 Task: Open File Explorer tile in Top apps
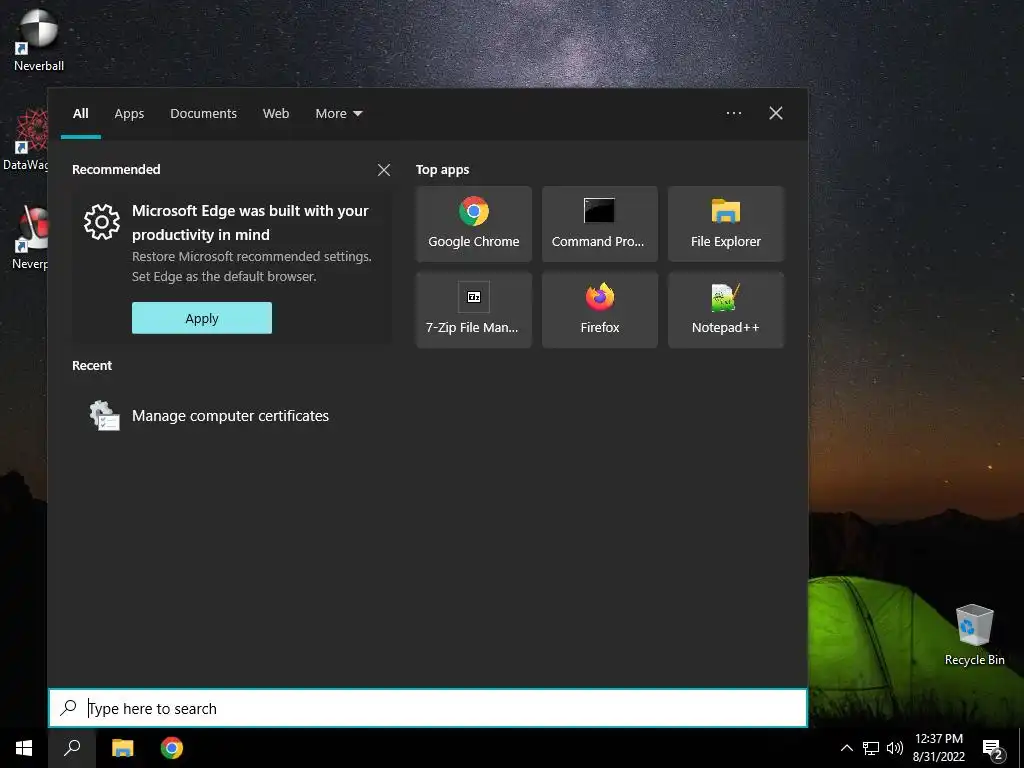click(726, 223)
